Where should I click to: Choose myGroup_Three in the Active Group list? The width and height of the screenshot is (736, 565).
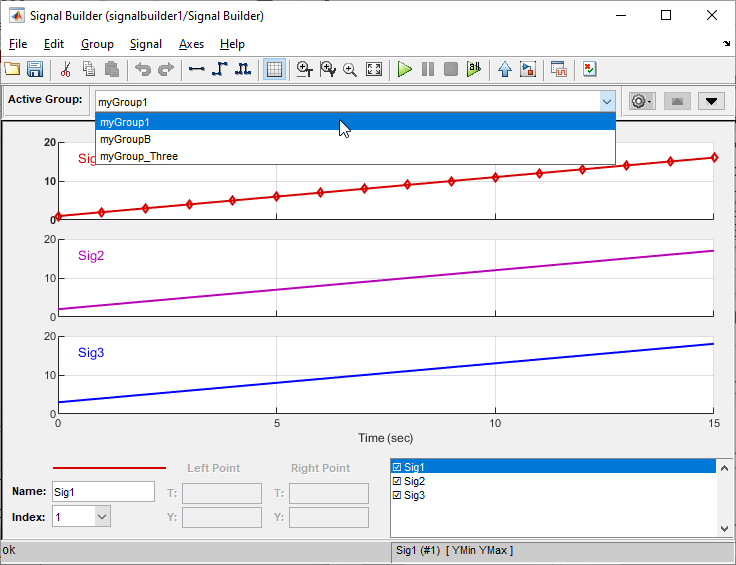coord(139,156)
